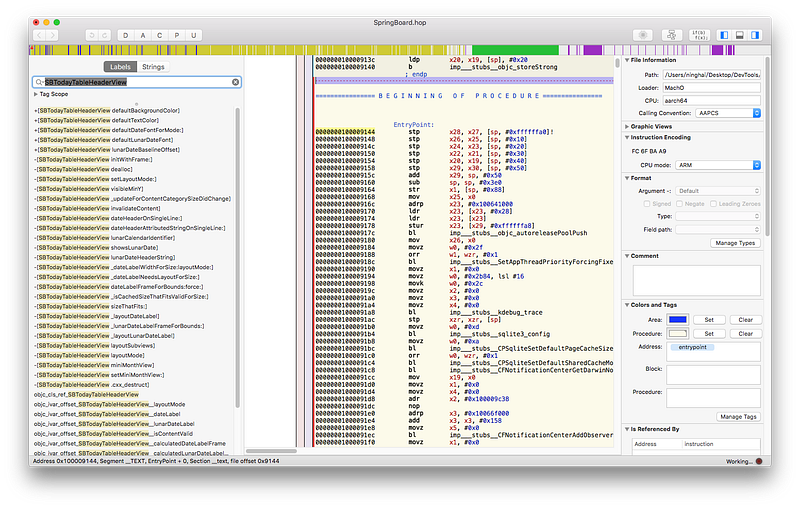Mark selection as ASCII with A button
This screenshot has height=508, width=800.
tap(143, 35)
